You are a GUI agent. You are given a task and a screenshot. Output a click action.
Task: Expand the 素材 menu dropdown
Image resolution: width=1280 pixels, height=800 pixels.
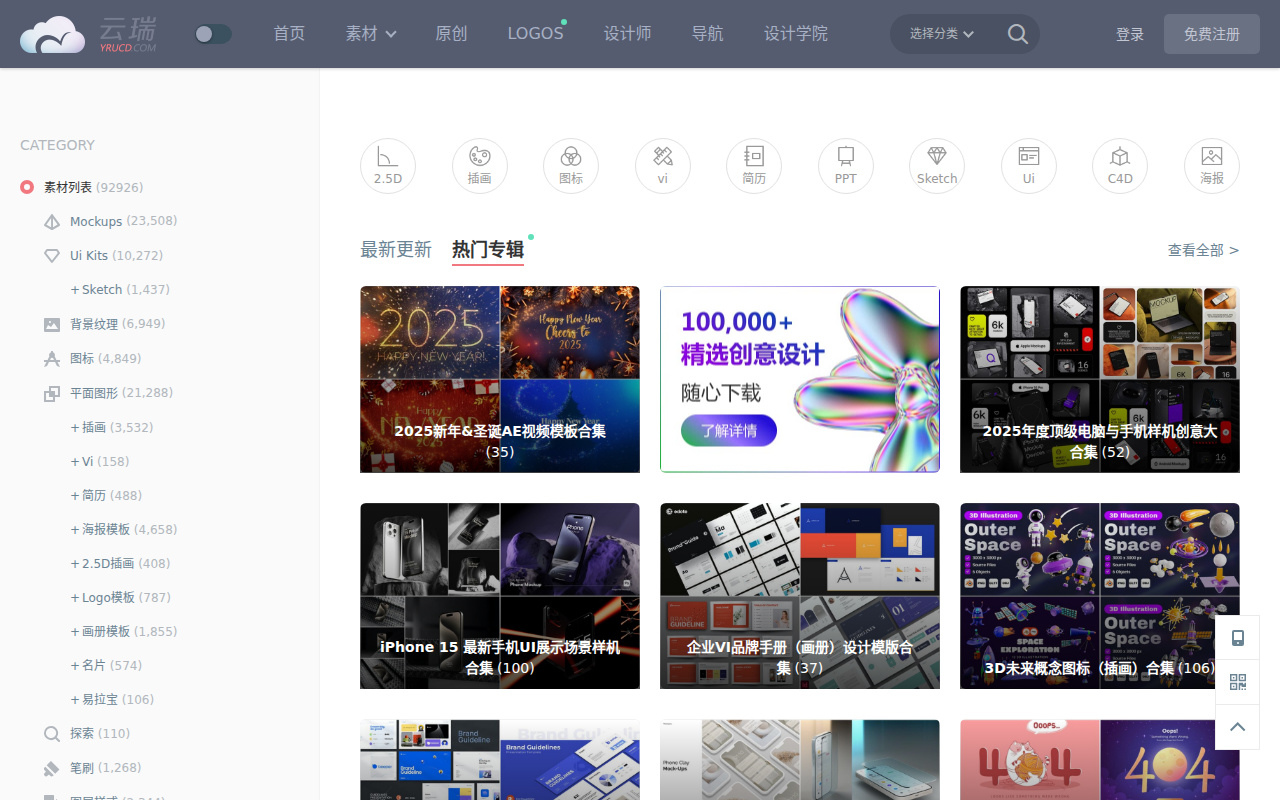(x=371, y=34)
